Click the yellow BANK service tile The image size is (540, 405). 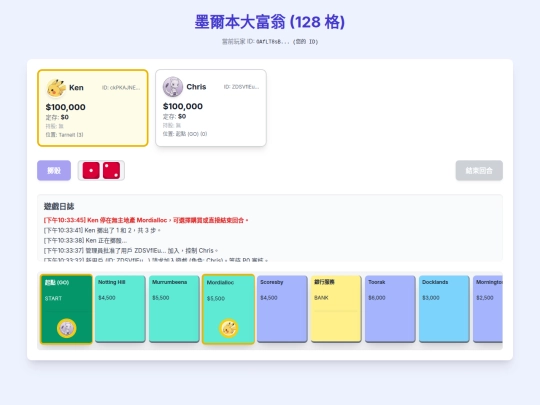[x=336, y=309]
